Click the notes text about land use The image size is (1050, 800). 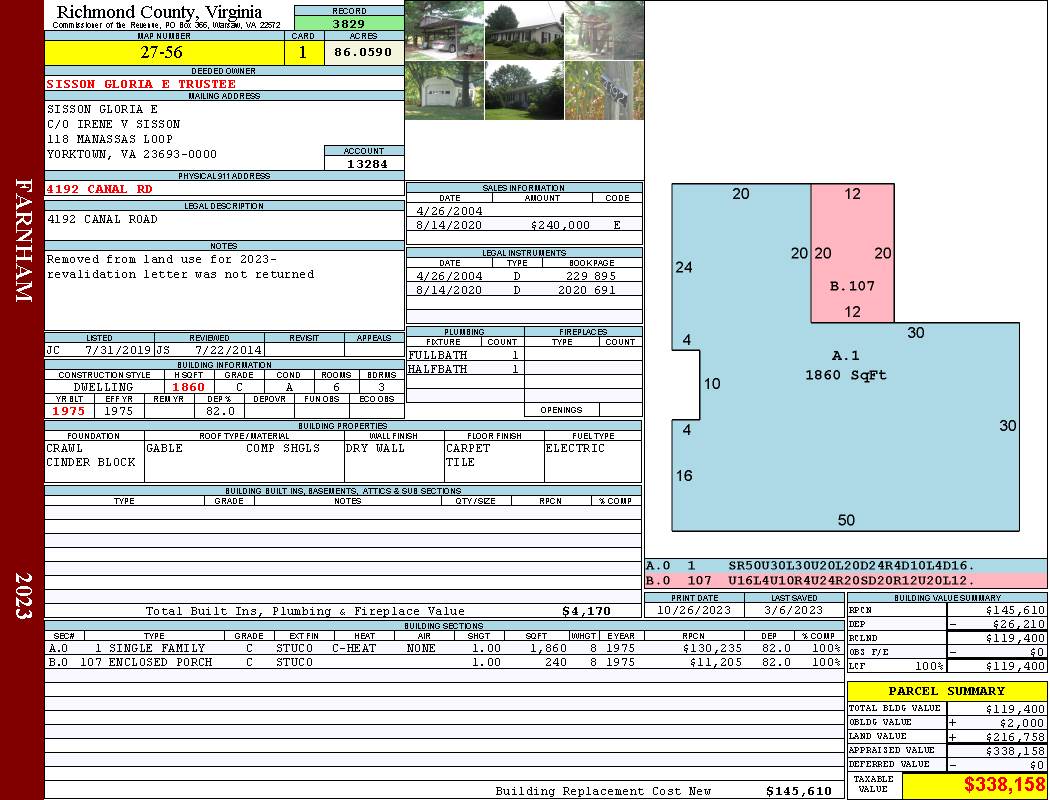181,267
